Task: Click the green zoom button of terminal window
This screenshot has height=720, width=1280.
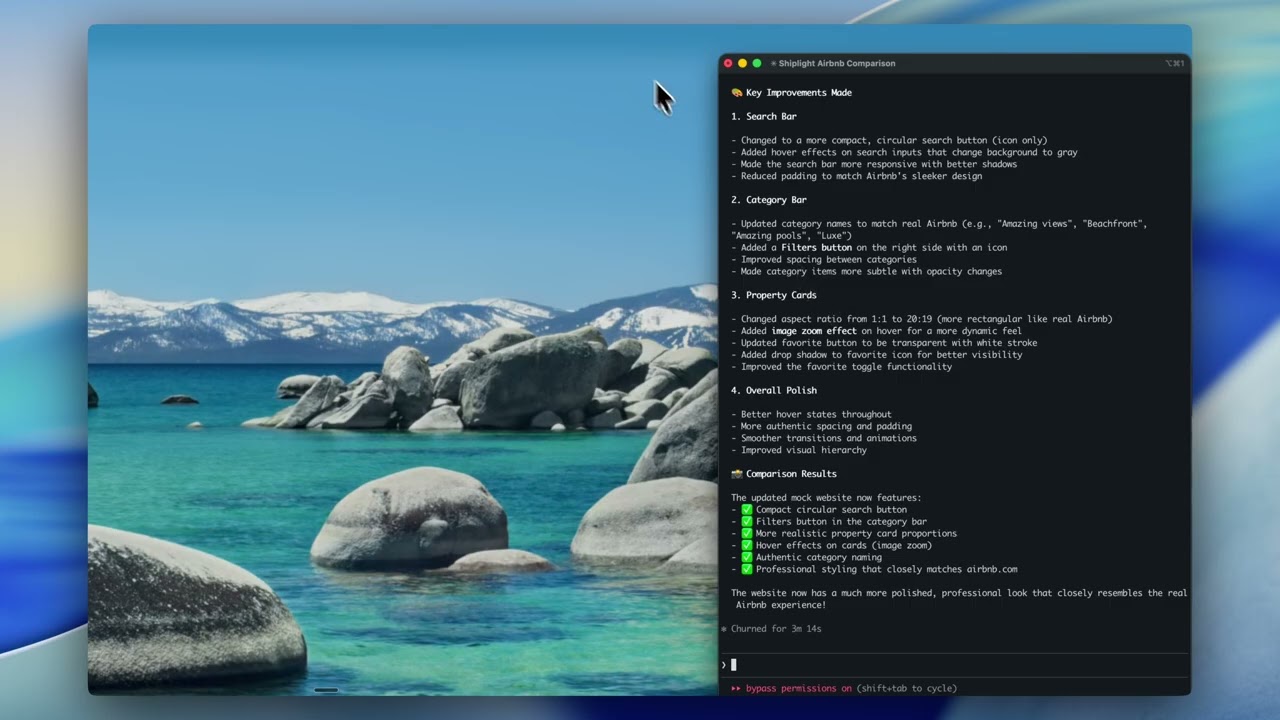Action: [x=757, y=63]
